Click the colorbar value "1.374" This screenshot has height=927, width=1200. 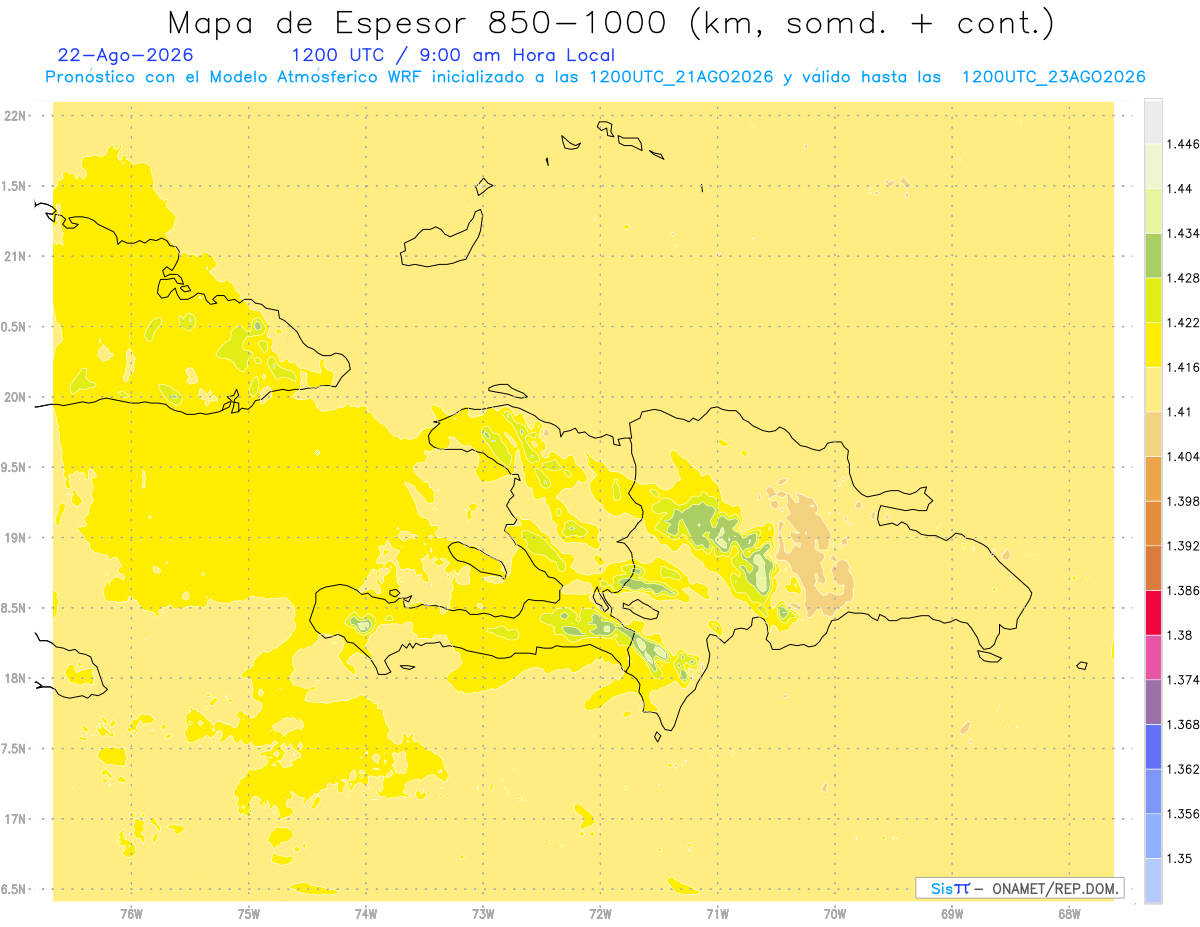[x=1183, y=680]
